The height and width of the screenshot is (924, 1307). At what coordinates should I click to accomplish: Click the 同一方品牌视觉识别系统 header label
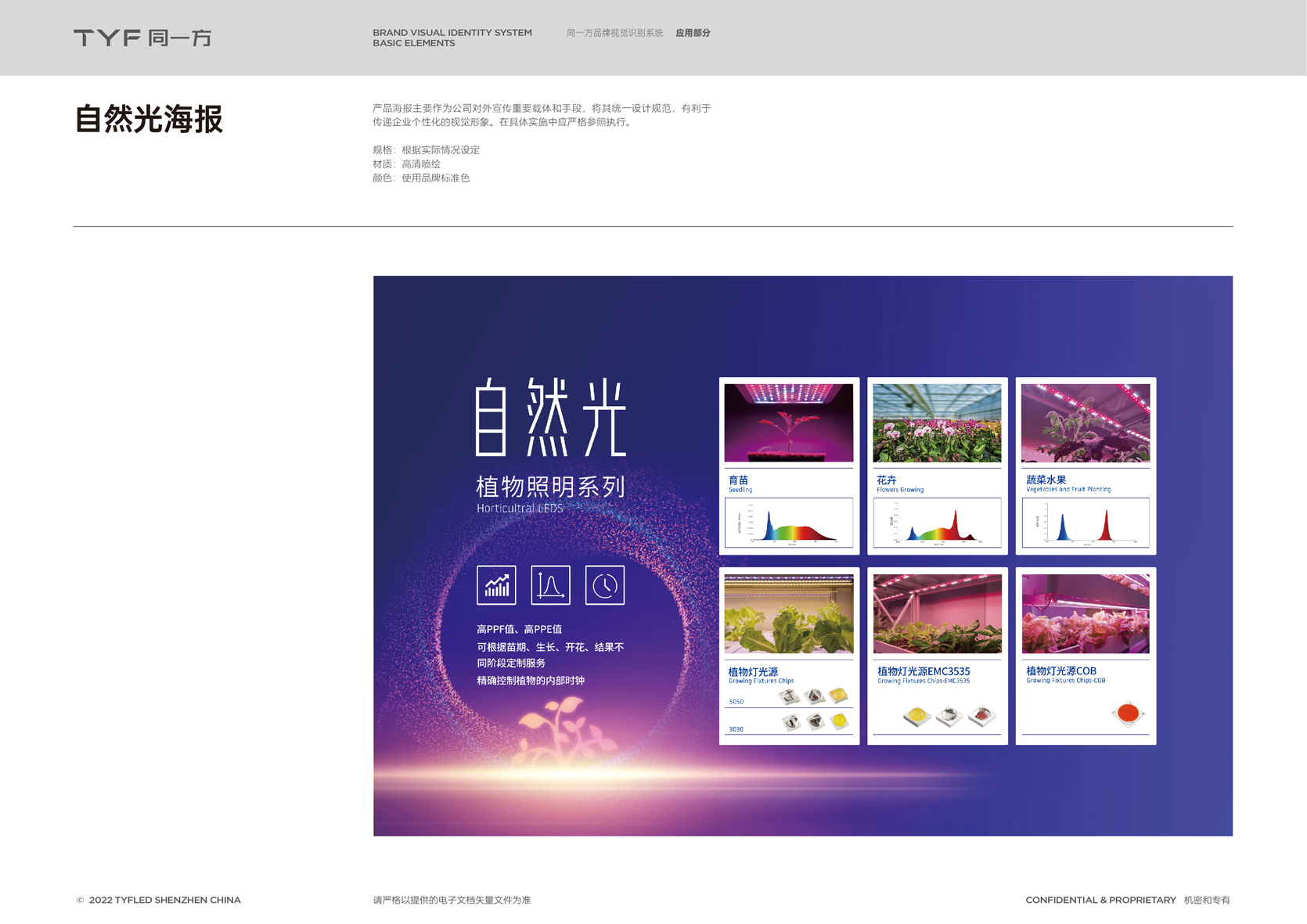point(614,33)
